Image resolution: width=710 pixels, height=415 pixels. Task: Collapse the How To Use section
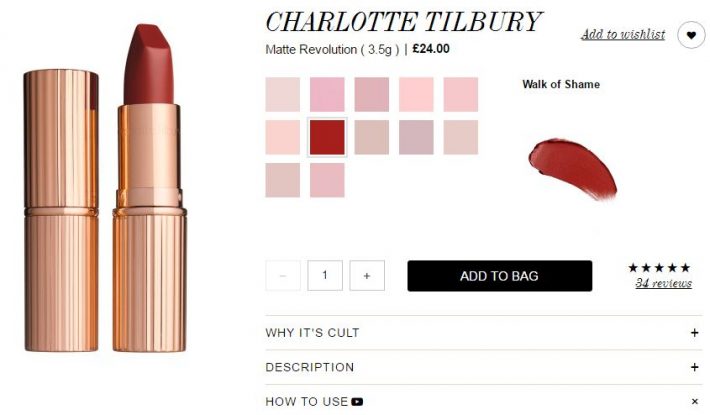coord(695,401)
